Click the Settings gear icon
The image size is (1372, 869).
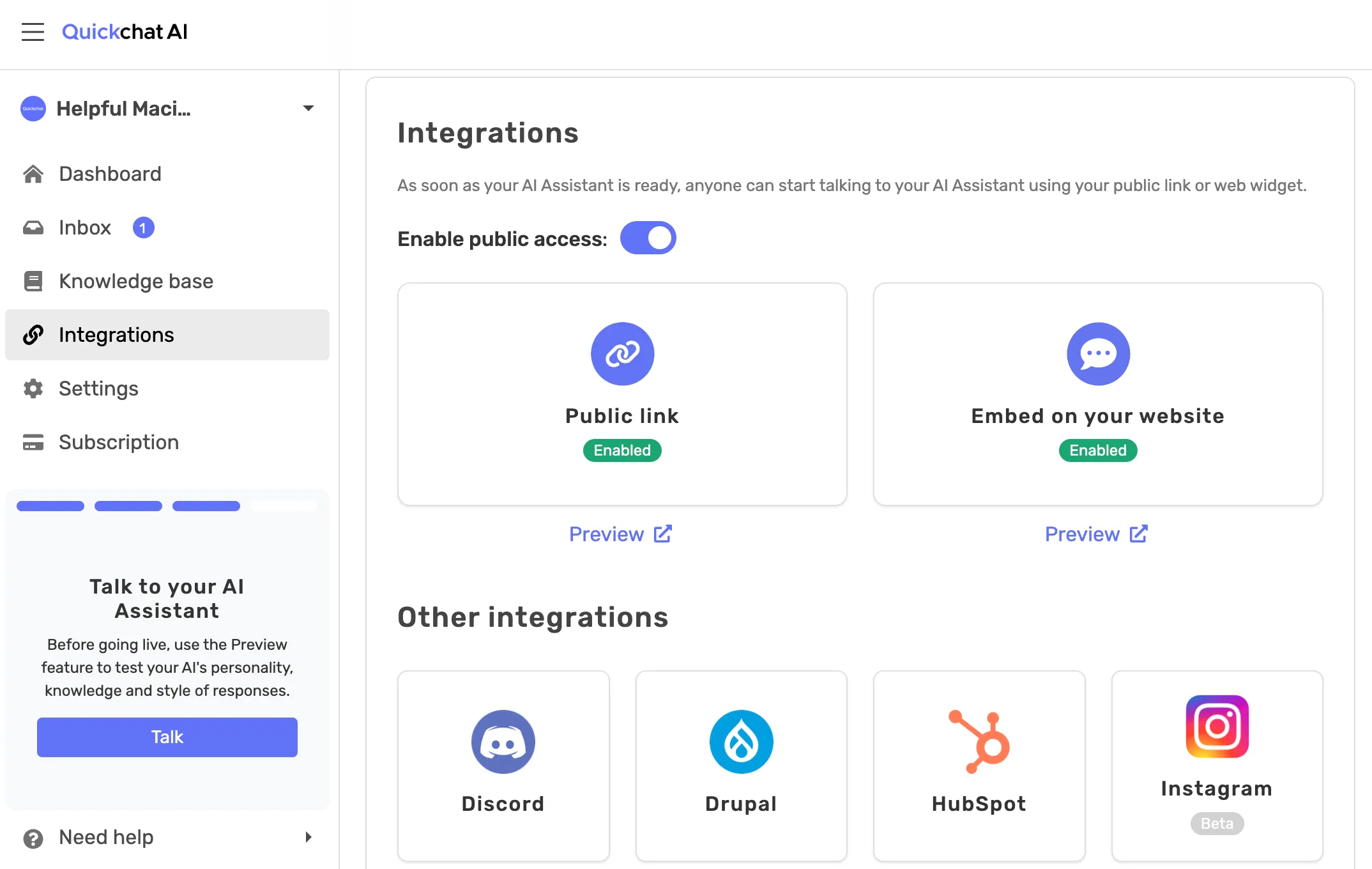click(x=33, y=388)
